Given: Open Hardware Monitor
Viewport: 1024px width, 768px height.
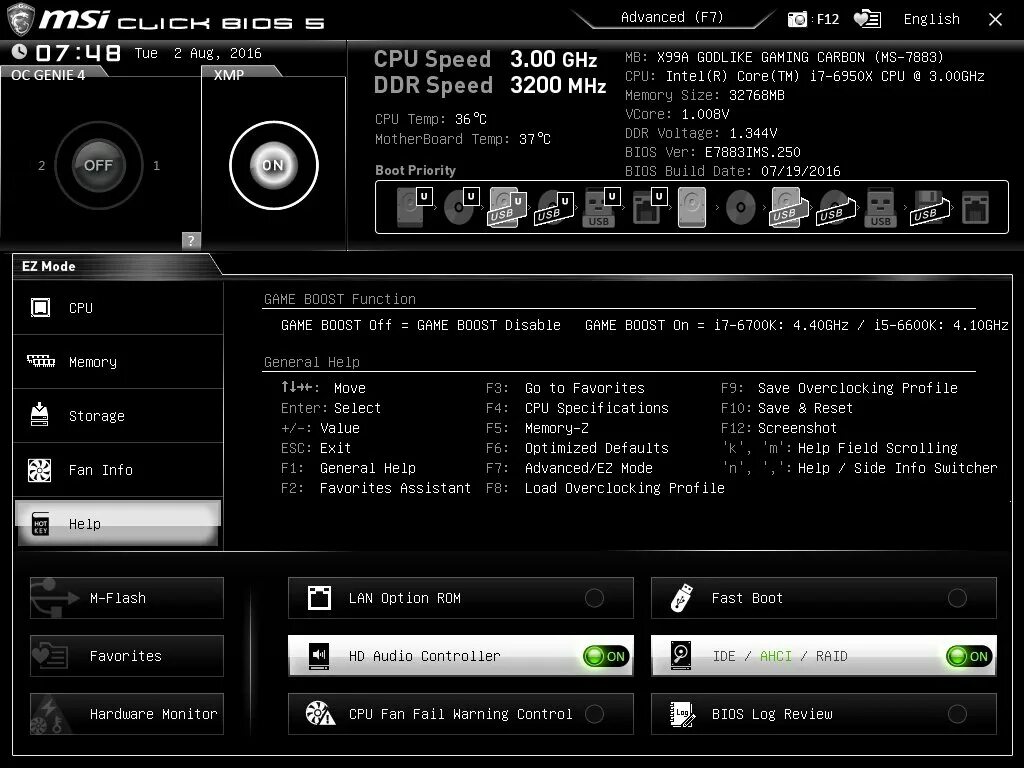Looking at the screenshot, I should (x=127, y=714).
